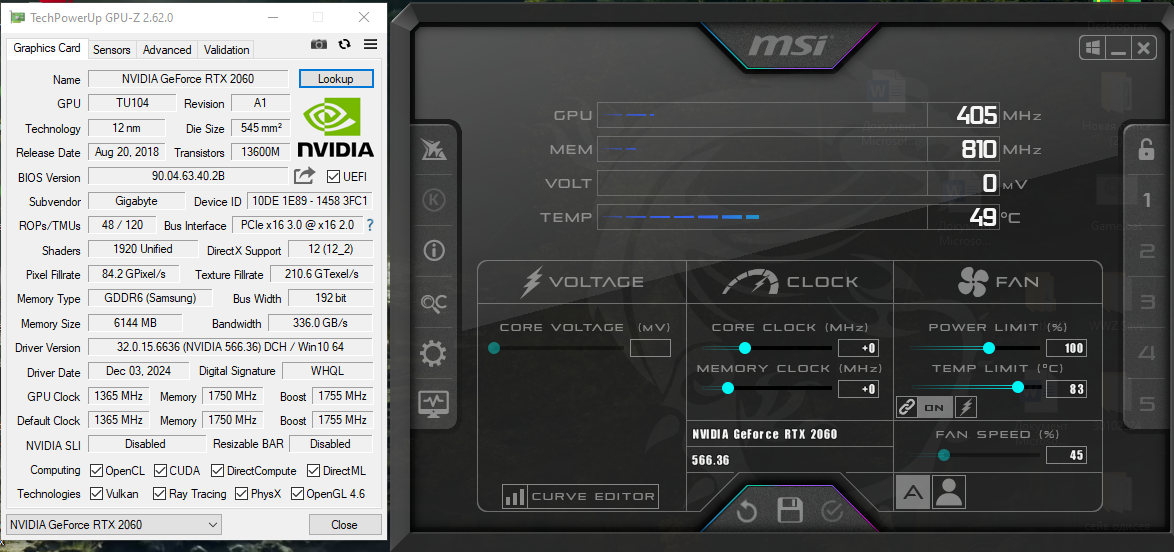This screenshot has width=1174, height=552.
Task: Click the Bus Interface question mark icon
Action: (x=369, y=225)
